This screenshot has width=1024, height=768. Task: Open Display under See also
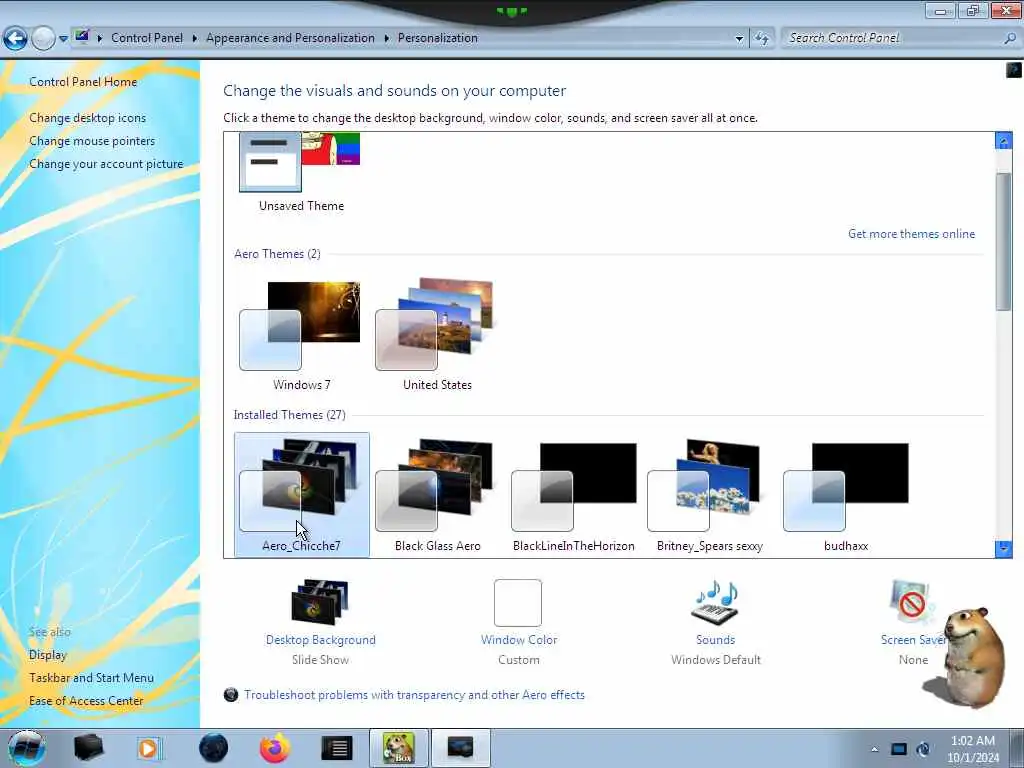(48, 654)
